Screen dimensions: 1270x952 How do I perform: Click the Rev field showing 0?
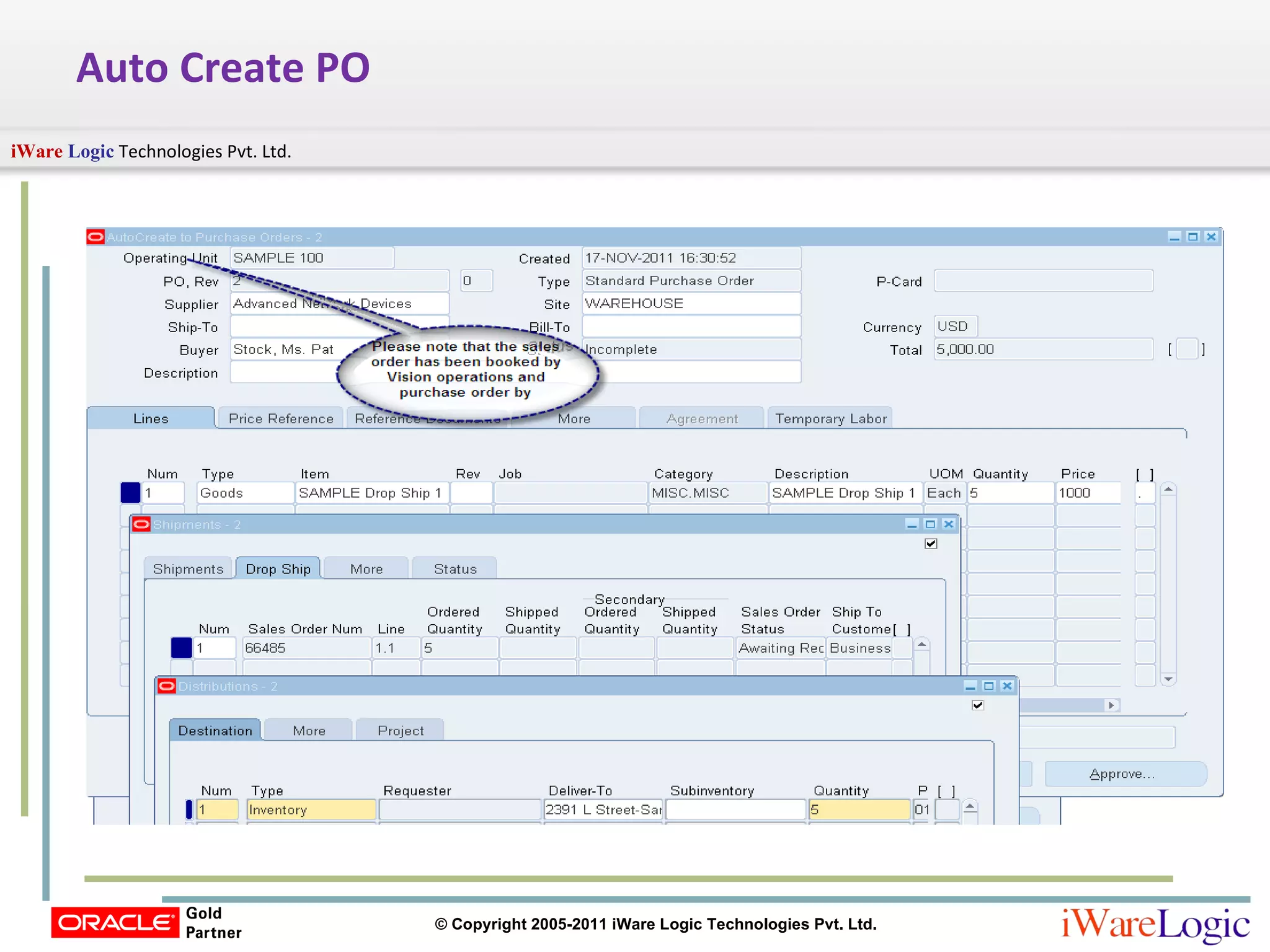pyautogui.click(x=476, y=281)
